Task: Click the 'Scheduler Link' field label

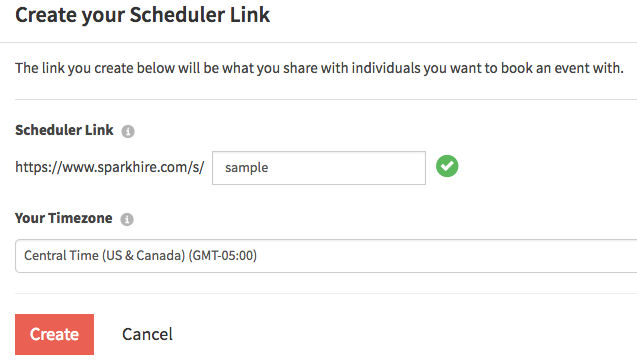Action: tap(64, 130)
